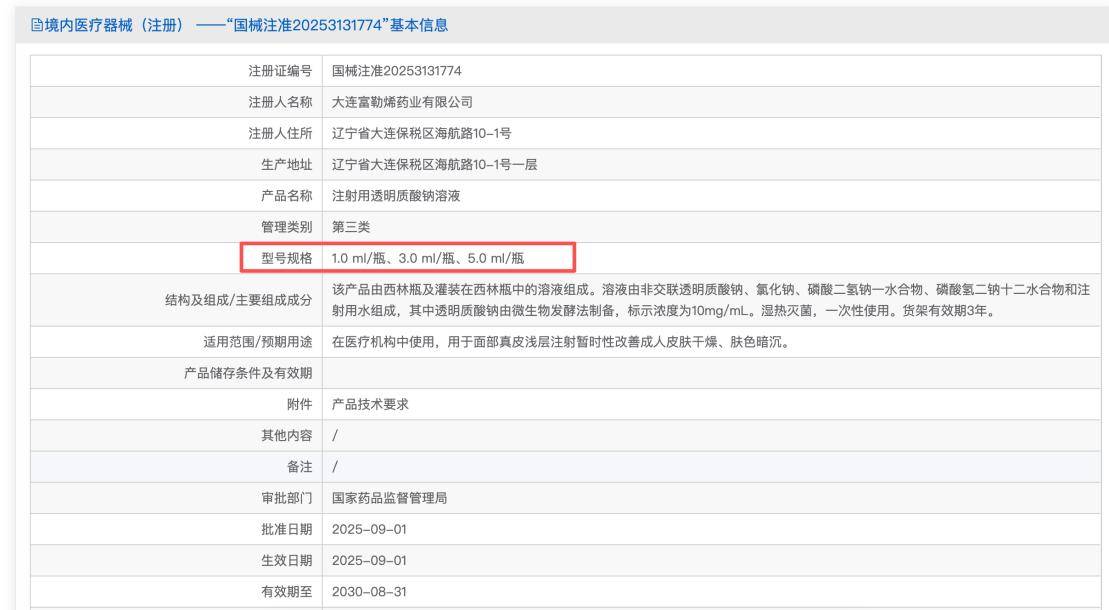The image size is (1109, 610).
Task: Click the label 附件
Action: pos(299,404)
